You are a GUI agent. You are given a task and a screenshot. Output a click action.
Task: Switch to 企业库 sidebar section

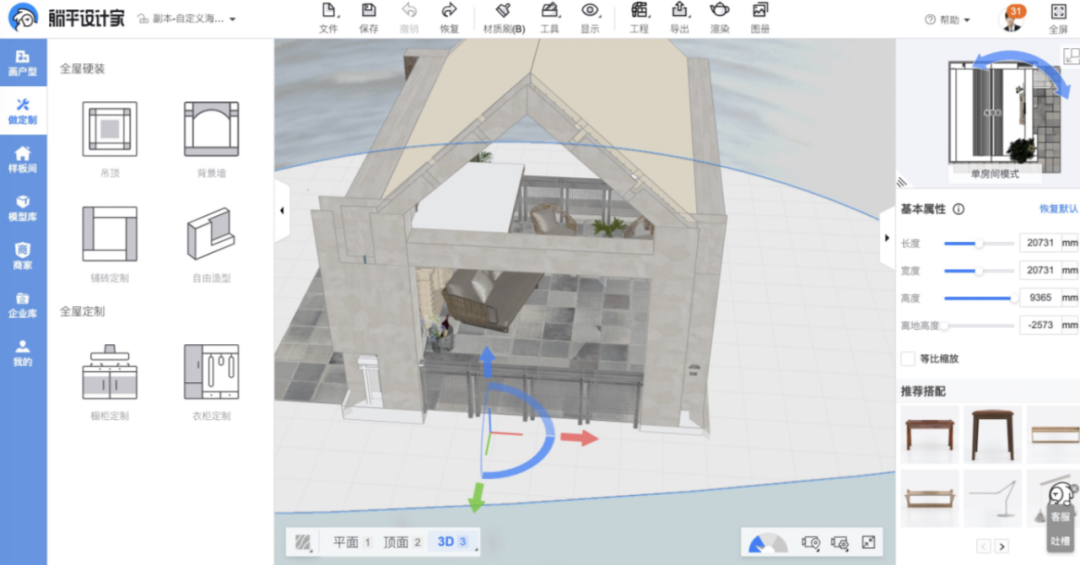(23, 304)
